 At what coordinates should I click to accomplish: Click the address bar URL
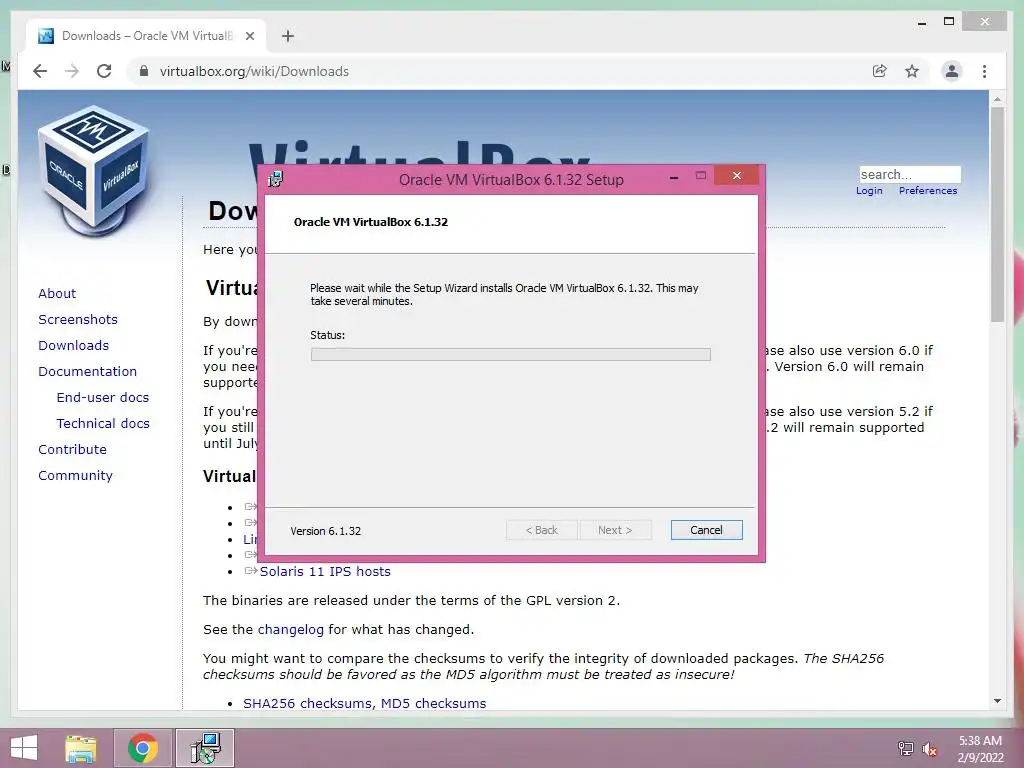254,71
